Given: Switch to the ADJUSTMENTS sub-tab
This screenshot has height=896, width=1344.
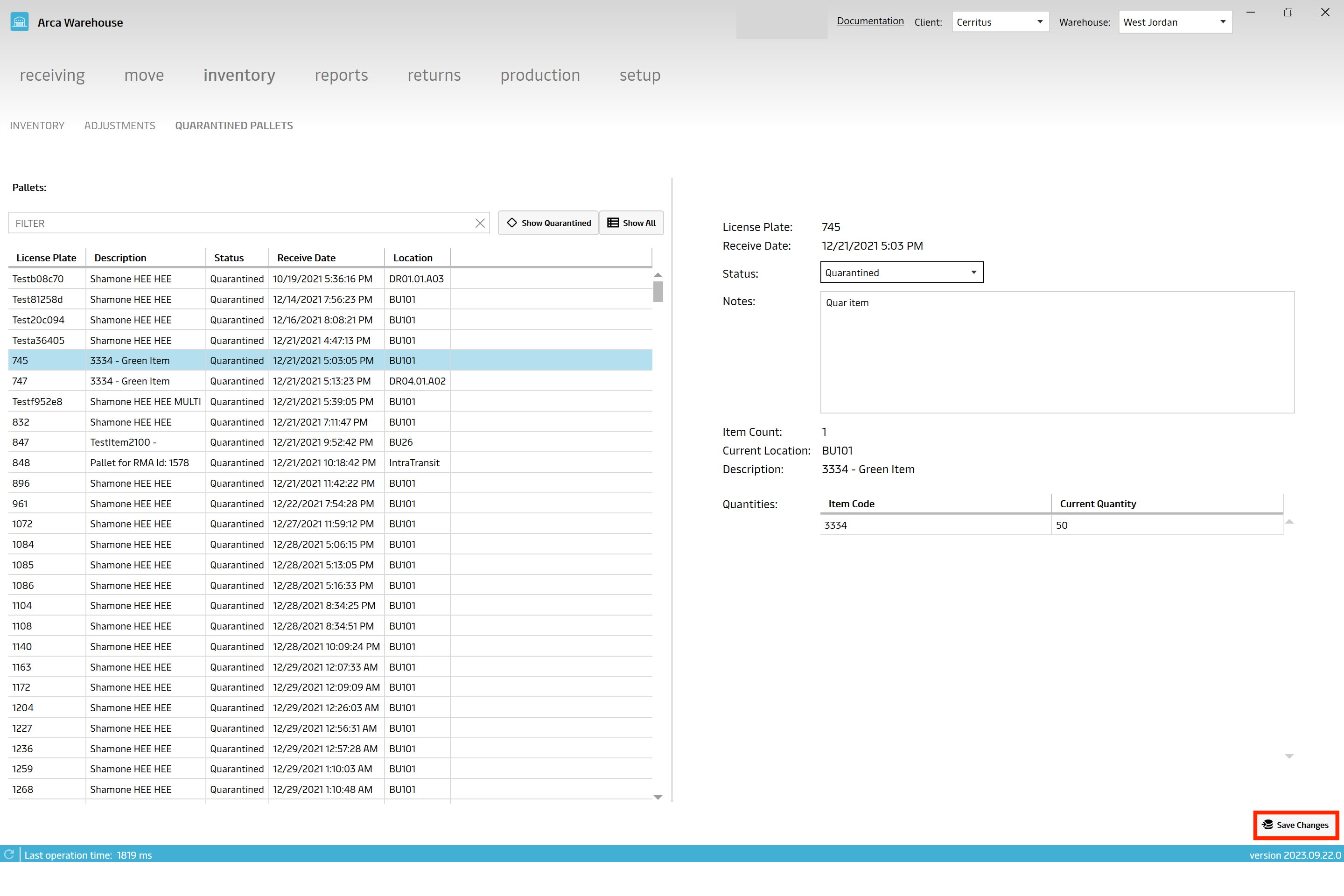Looking at the screenshot, I should [119, 126].
